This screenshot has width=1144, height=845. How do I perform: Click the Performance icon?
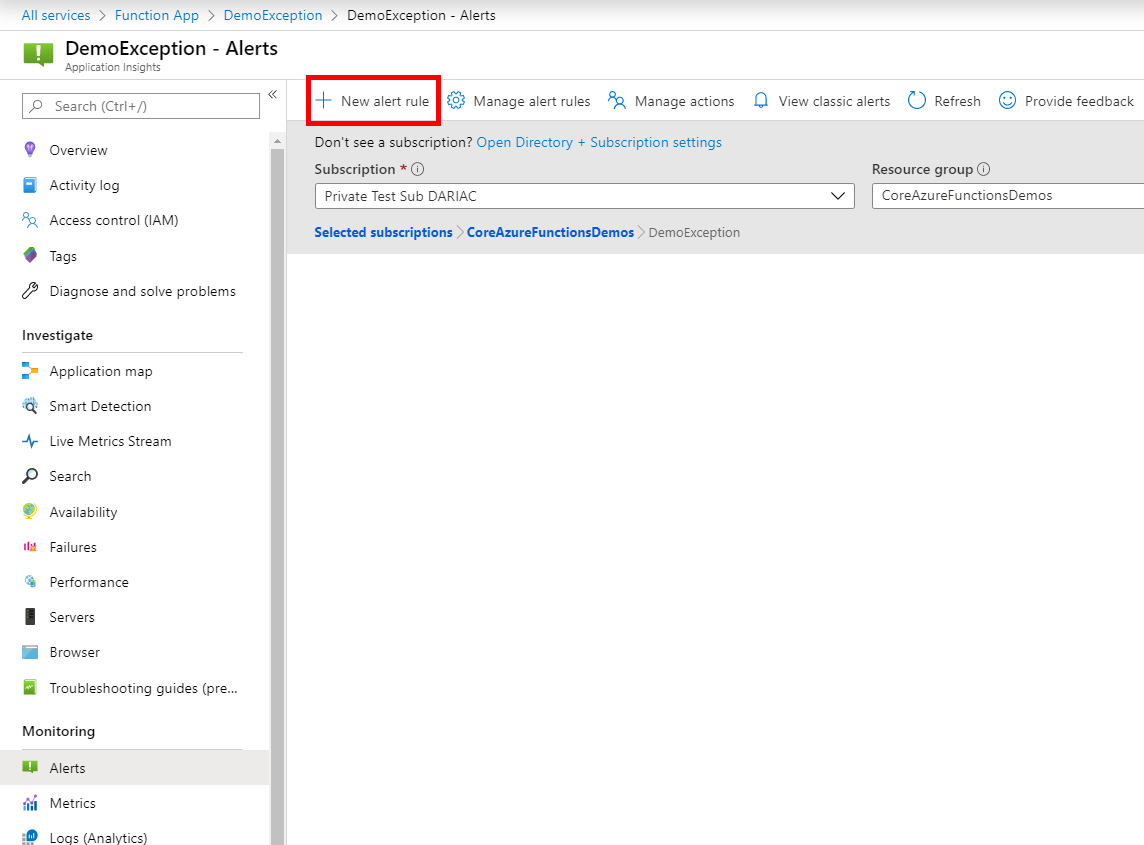tap(30, 582)
